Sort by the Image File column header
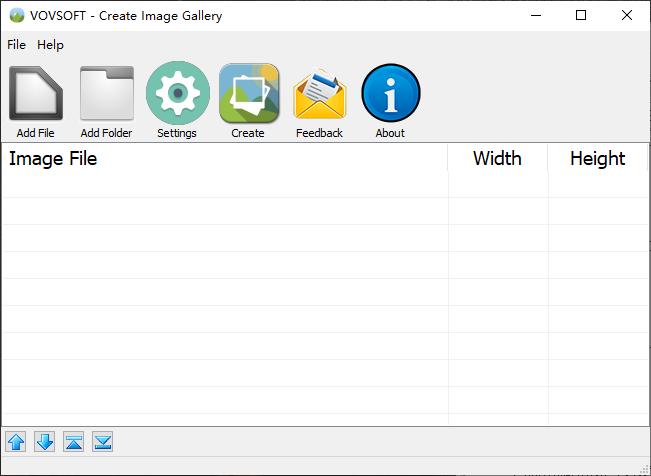The height and width of the screenshot is (476, 651). click(x=225, y=158)
